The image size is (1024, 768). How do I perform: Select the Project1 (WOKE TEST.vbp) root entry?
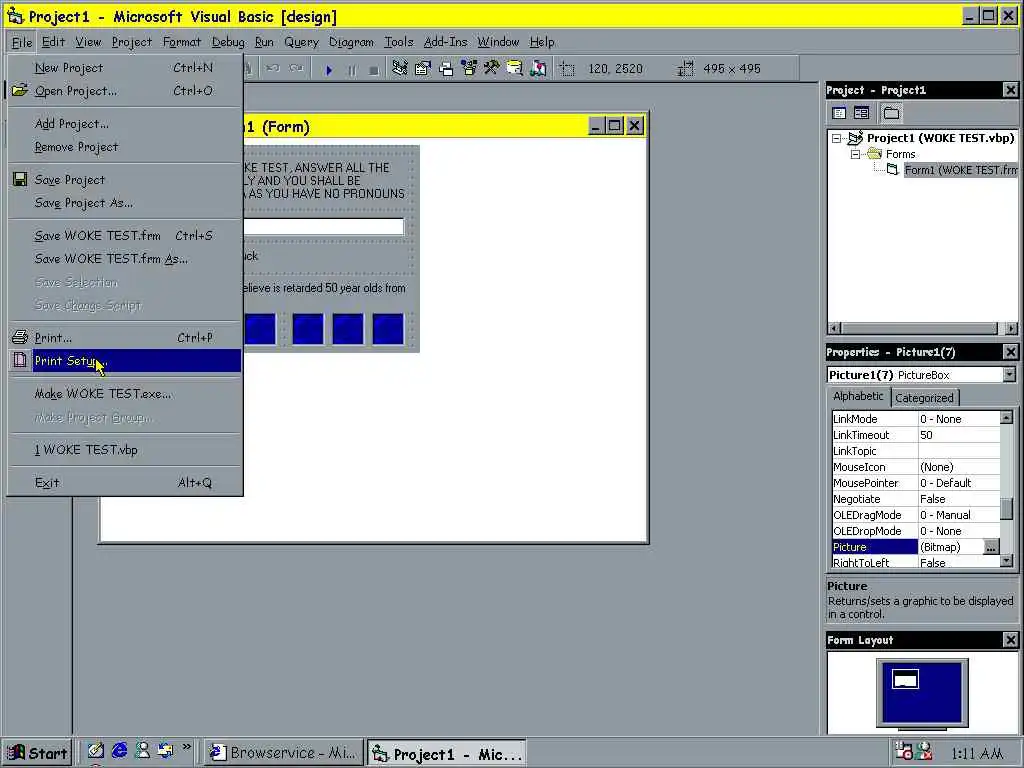(x=940, y=138)
